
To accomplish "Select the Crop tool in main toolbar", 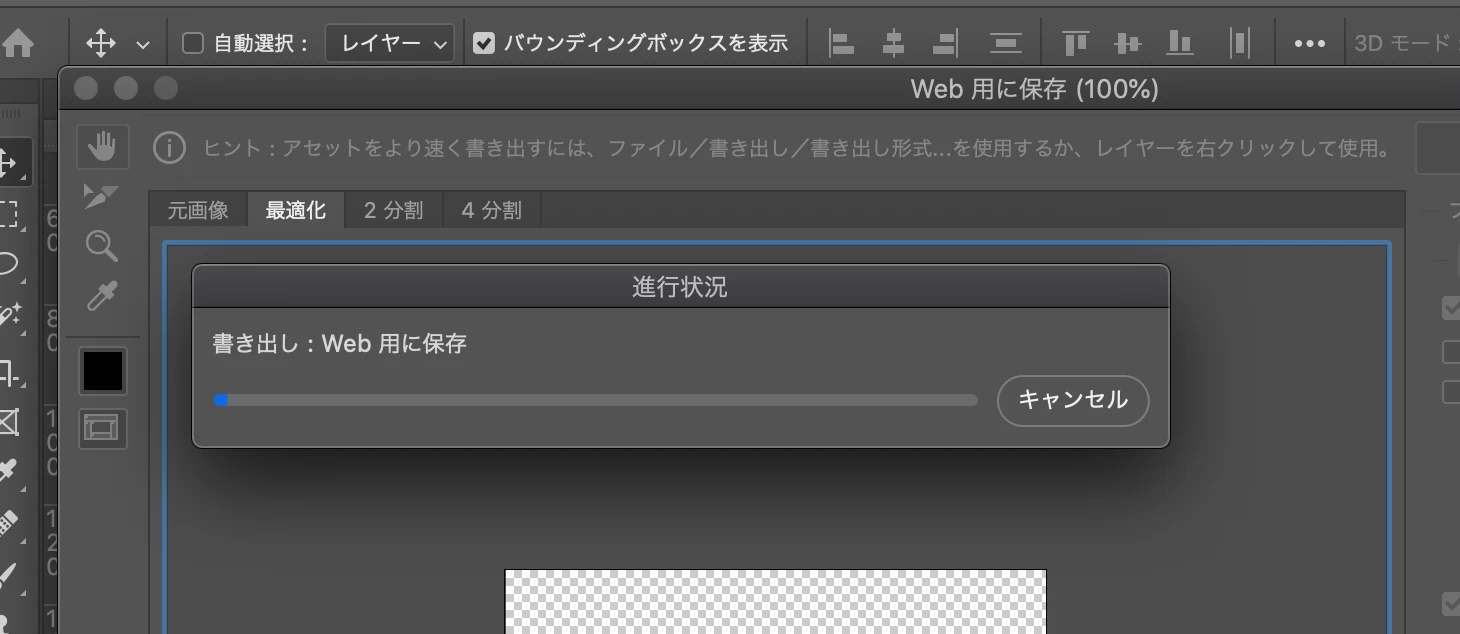I will [8, 372].
